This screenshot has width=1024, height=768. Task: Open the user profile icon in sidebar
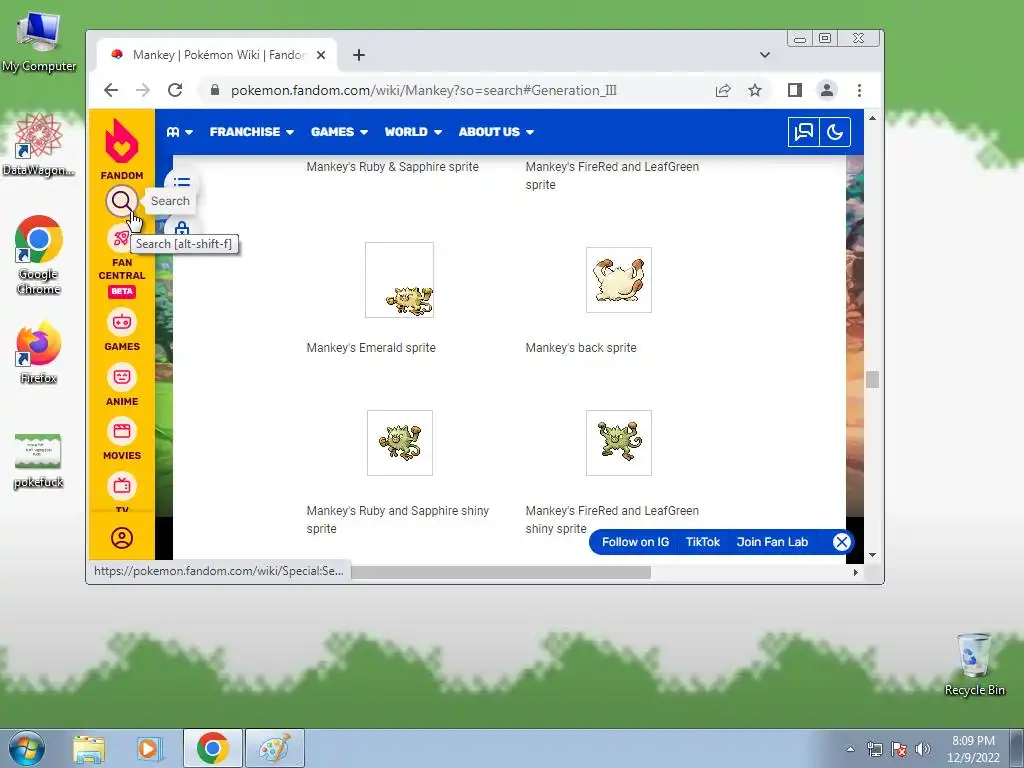[121, 538]
